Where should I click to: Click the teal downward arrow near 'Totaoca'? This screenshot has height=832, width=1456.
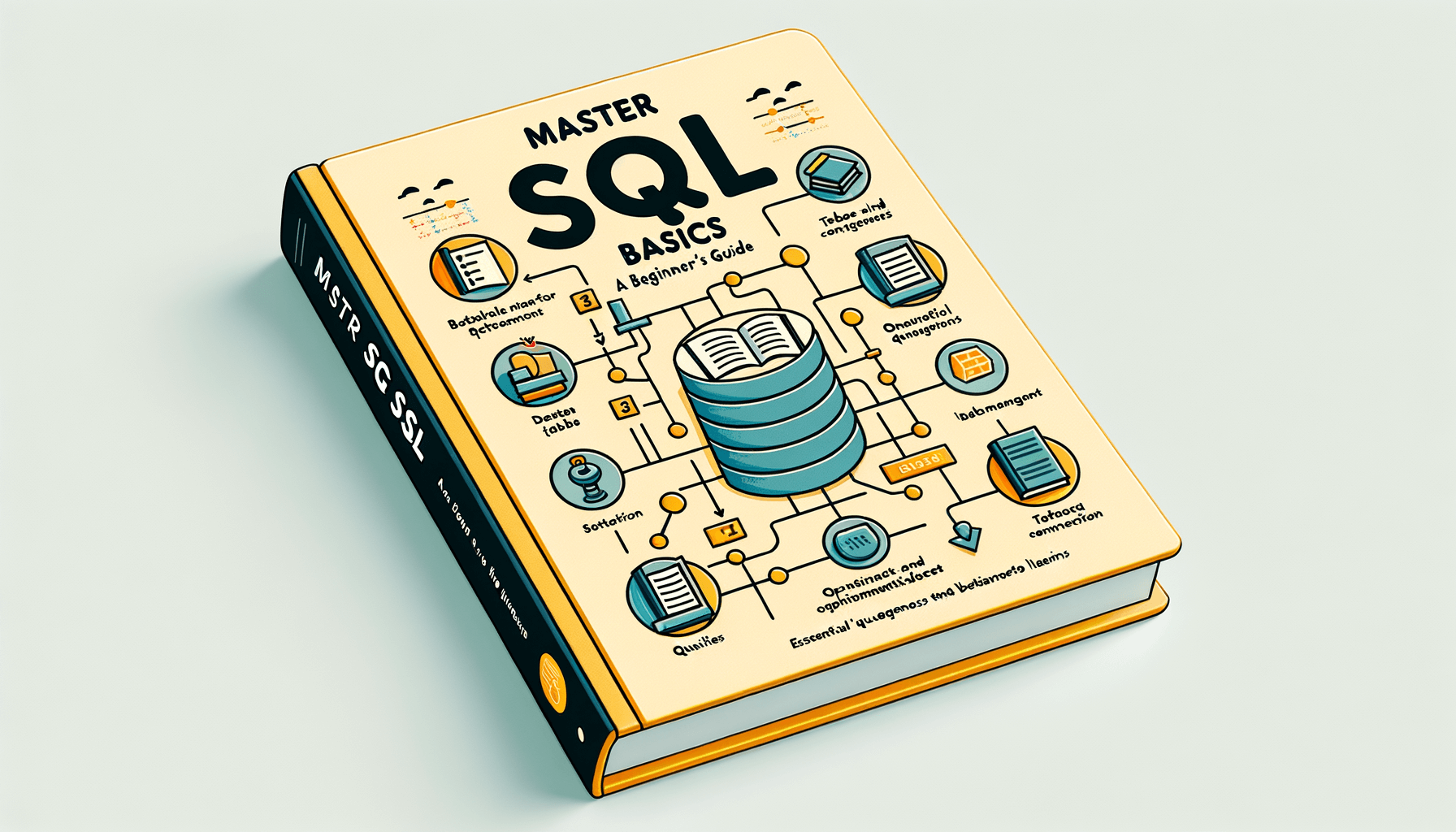tap(965, 536)
